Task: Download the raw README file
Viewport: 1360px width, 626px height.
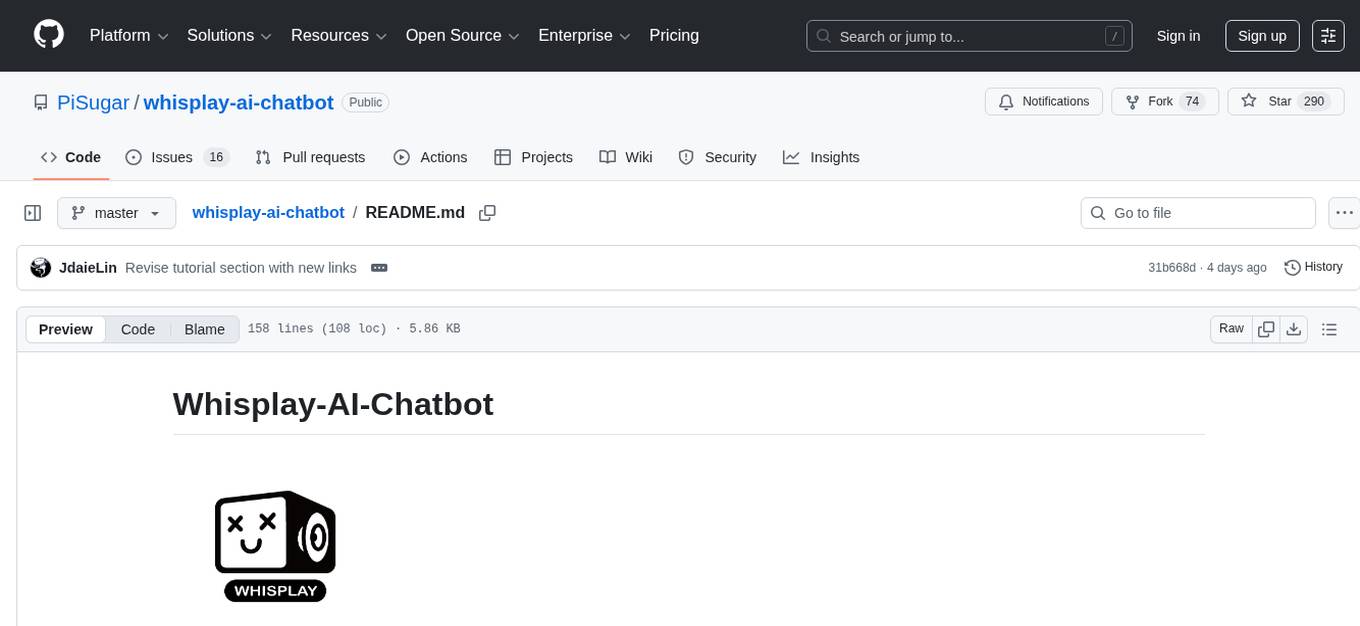Action: [1294, 328]
